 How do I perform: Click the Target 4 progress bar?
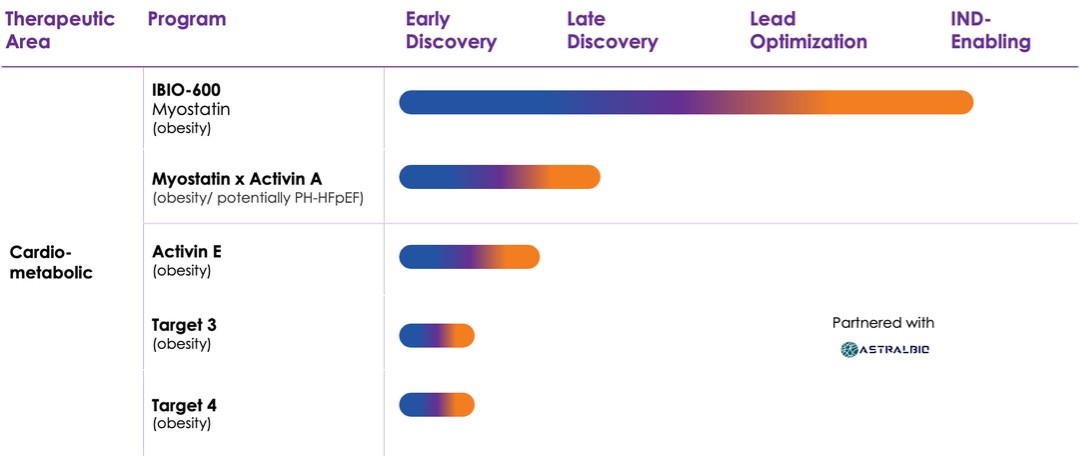coord(436,405)
